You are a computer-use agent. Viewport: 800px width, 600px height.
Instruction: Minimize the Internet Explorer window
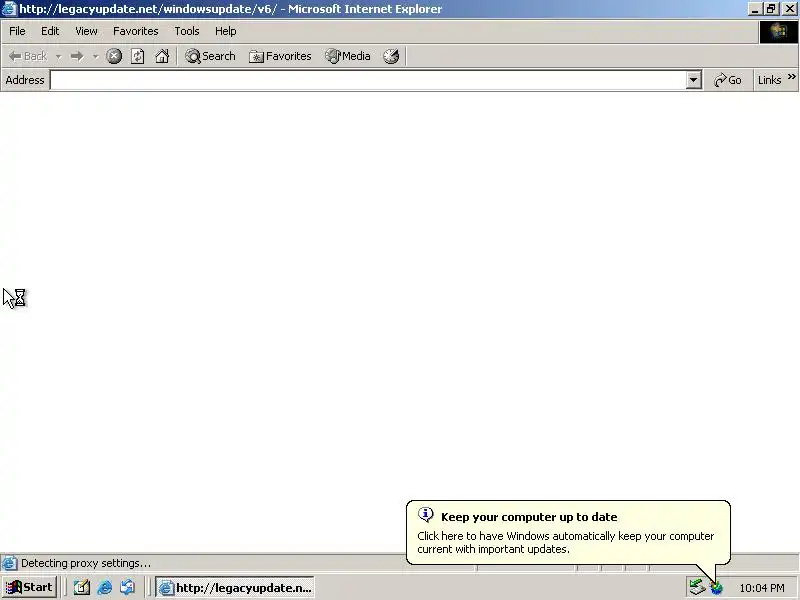click(x=756, y=9)
